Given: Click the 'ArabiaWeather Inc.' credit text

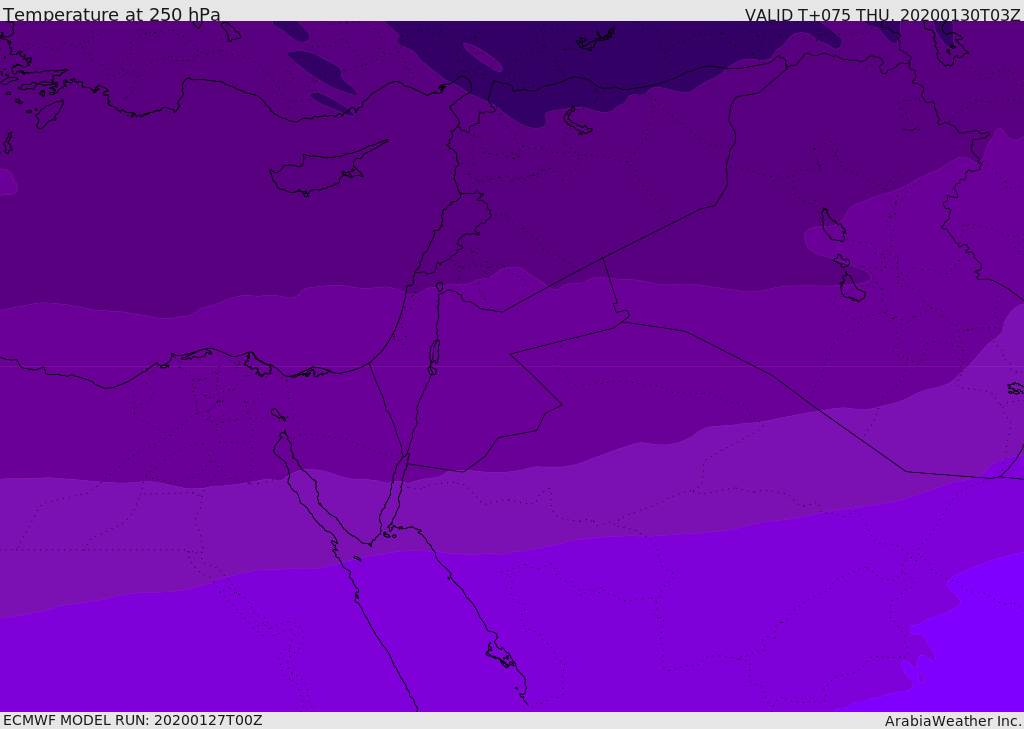Looking at the screenshot, I should click(952, 721).
